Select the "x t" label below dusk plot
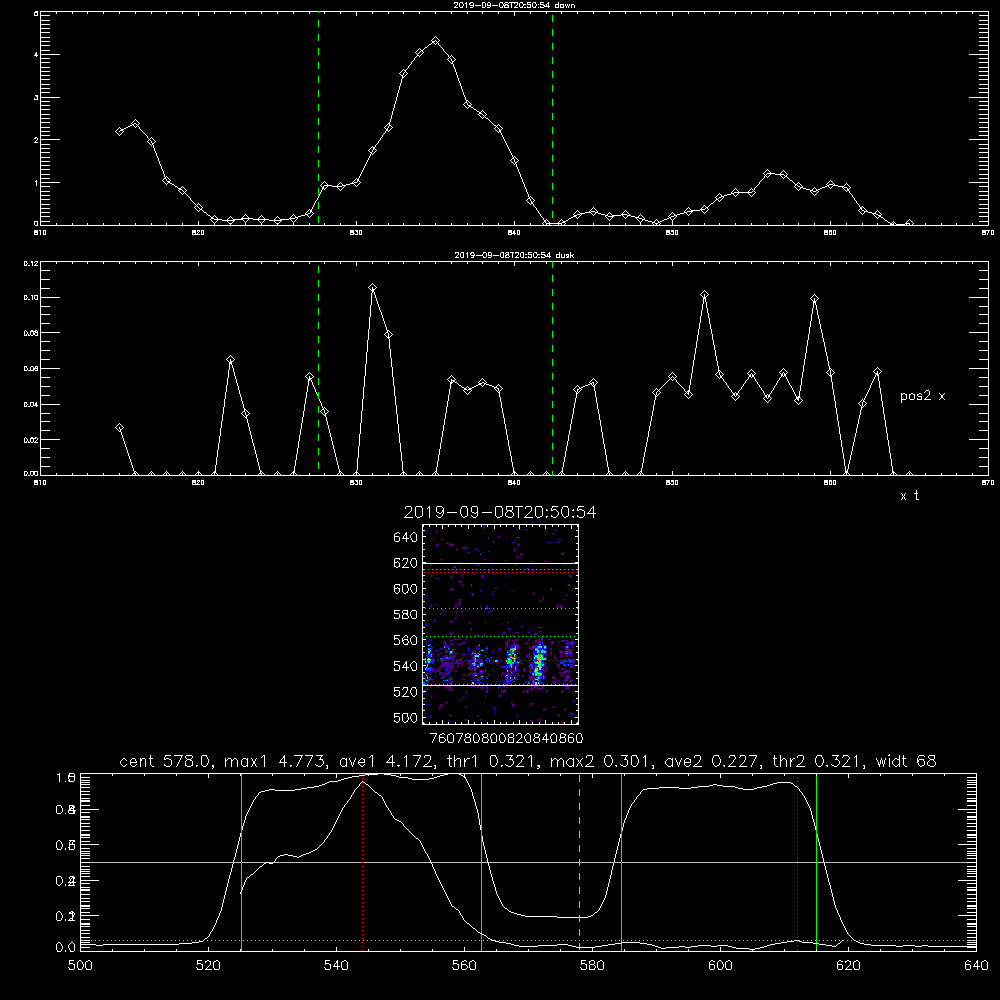 [909, 496]
